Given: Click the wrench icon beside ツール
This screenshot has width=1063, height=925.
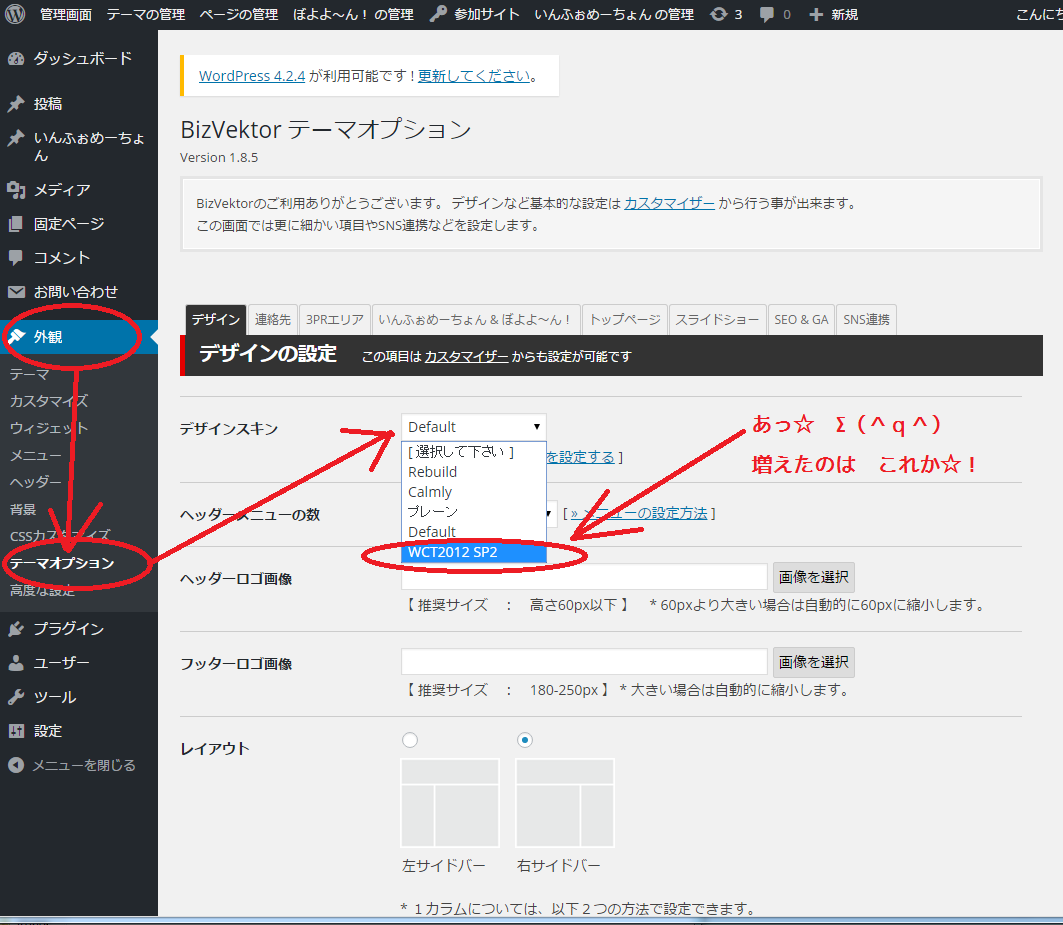Looking at the screenshot, I should [16, 696].
